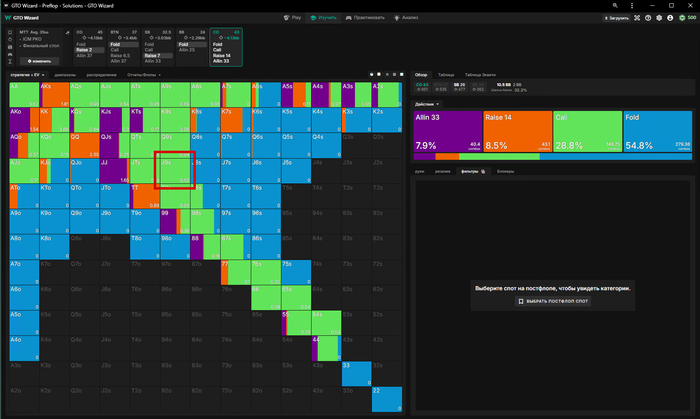
Task: Open the стратегия + EV dropdown
Action: 27,75
